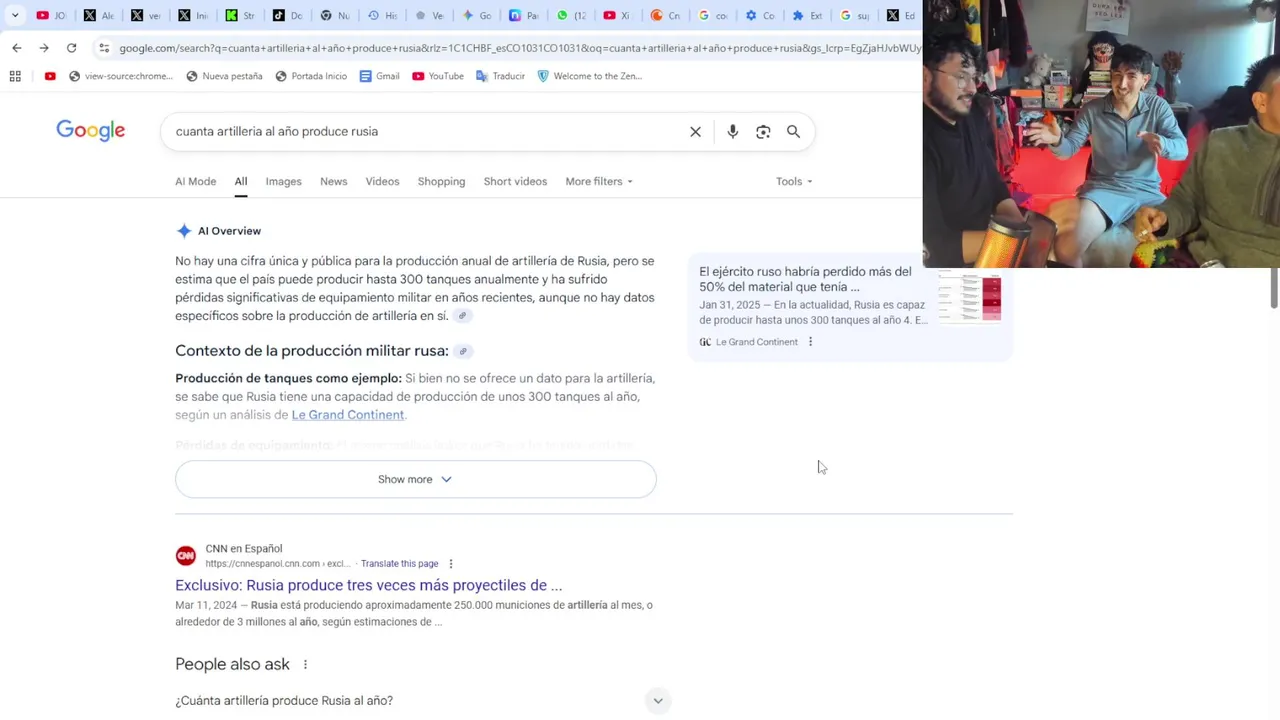Click link chip beside Contexto de la producción heading
Image resolution: width=1280 pixels, height=720 pixels.
click(463, 351)
